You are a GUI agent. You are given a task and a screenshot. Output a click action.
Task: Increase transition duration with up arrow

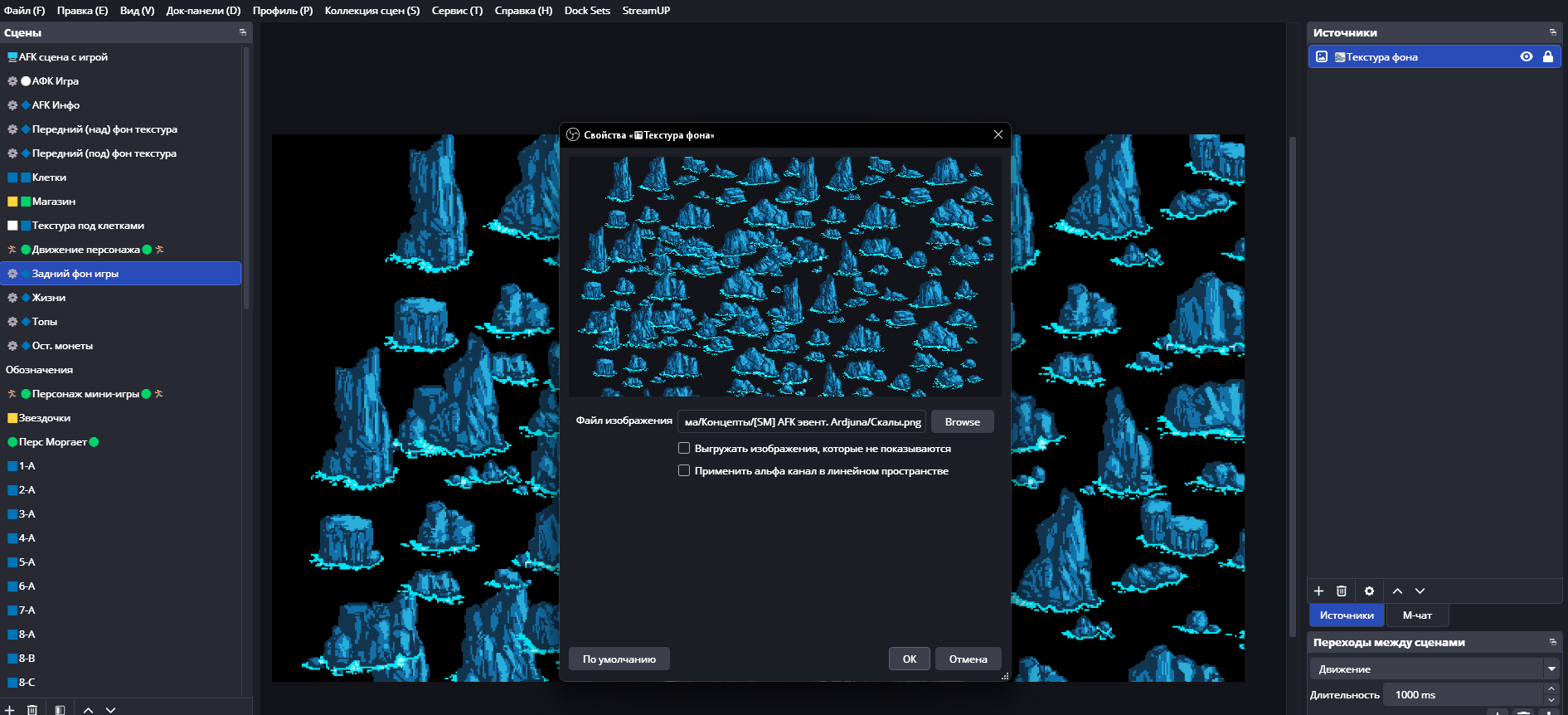[1551, 689]
